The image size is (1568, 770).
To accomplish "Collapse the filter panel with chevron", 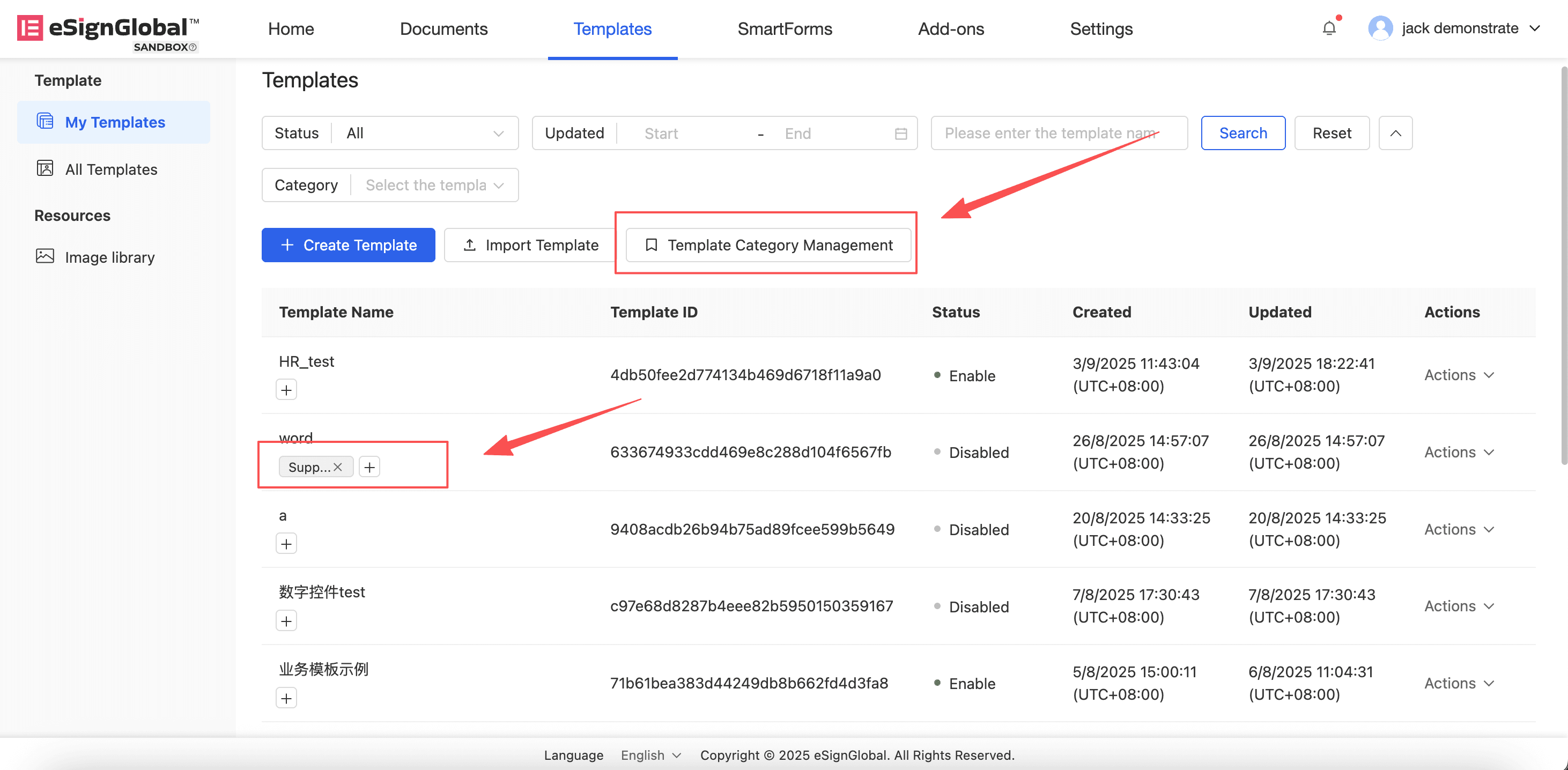I will [x=1395, y=134].
